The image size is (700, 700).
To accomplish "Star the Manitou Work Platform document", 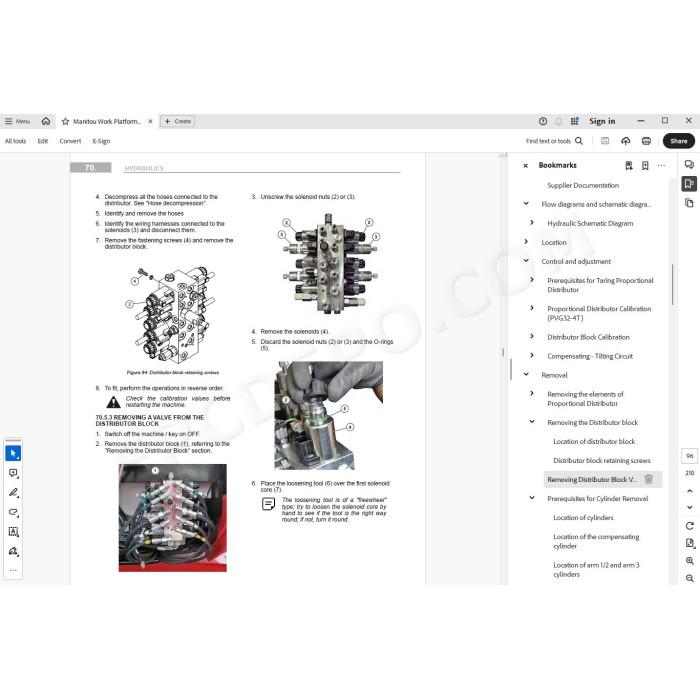I will coord(65,121).
